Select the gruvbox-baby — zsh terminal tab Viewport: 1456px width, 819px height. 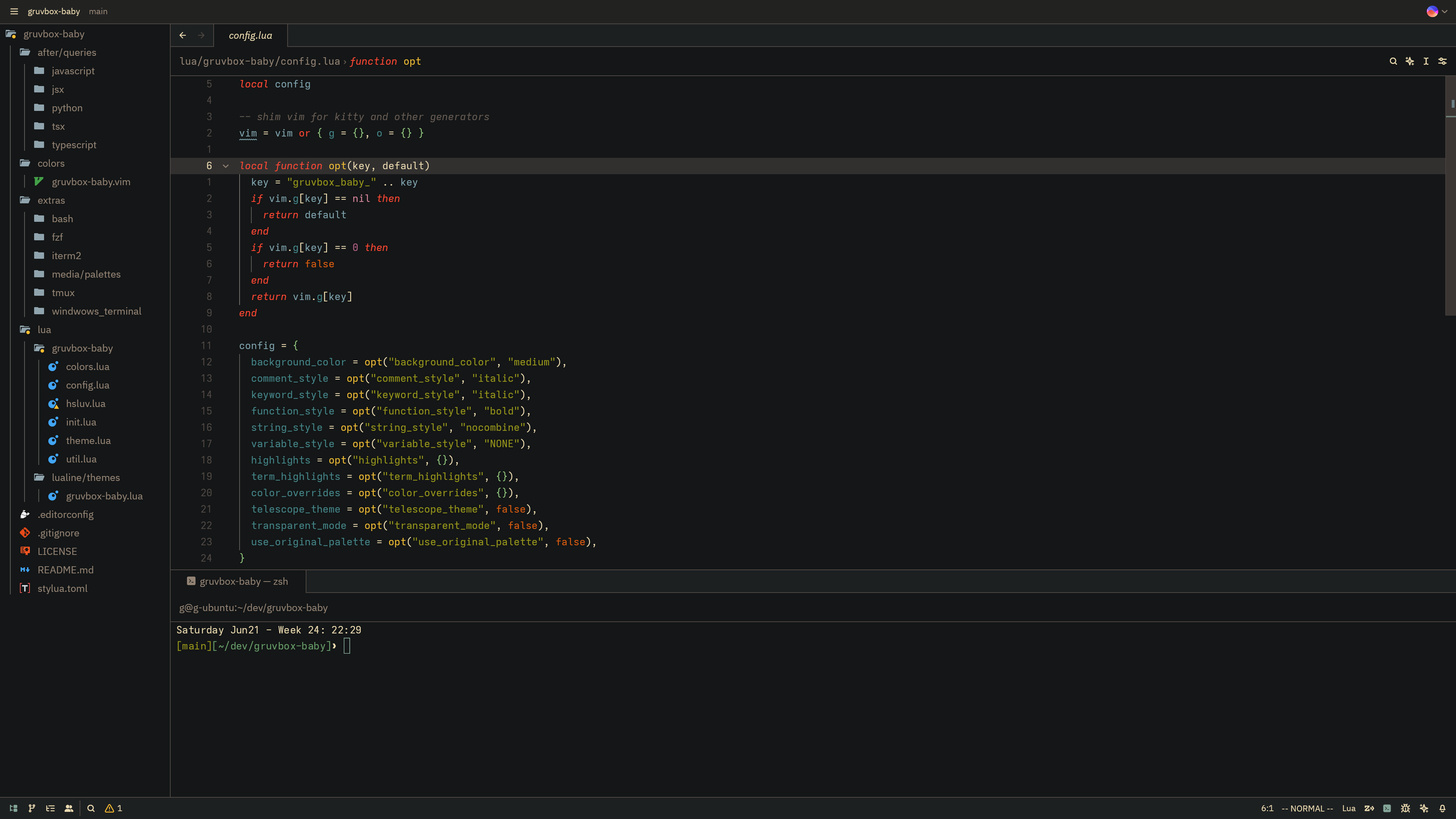point(237,581)
